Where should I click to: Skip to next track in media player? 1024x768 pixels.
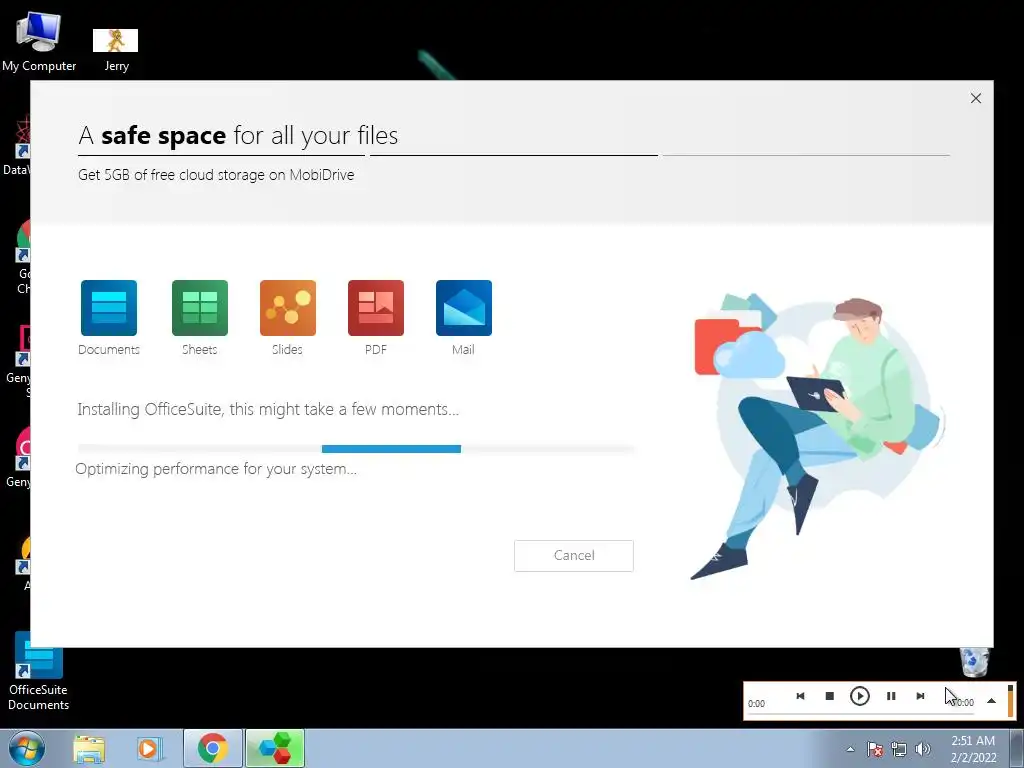point(920,696)
